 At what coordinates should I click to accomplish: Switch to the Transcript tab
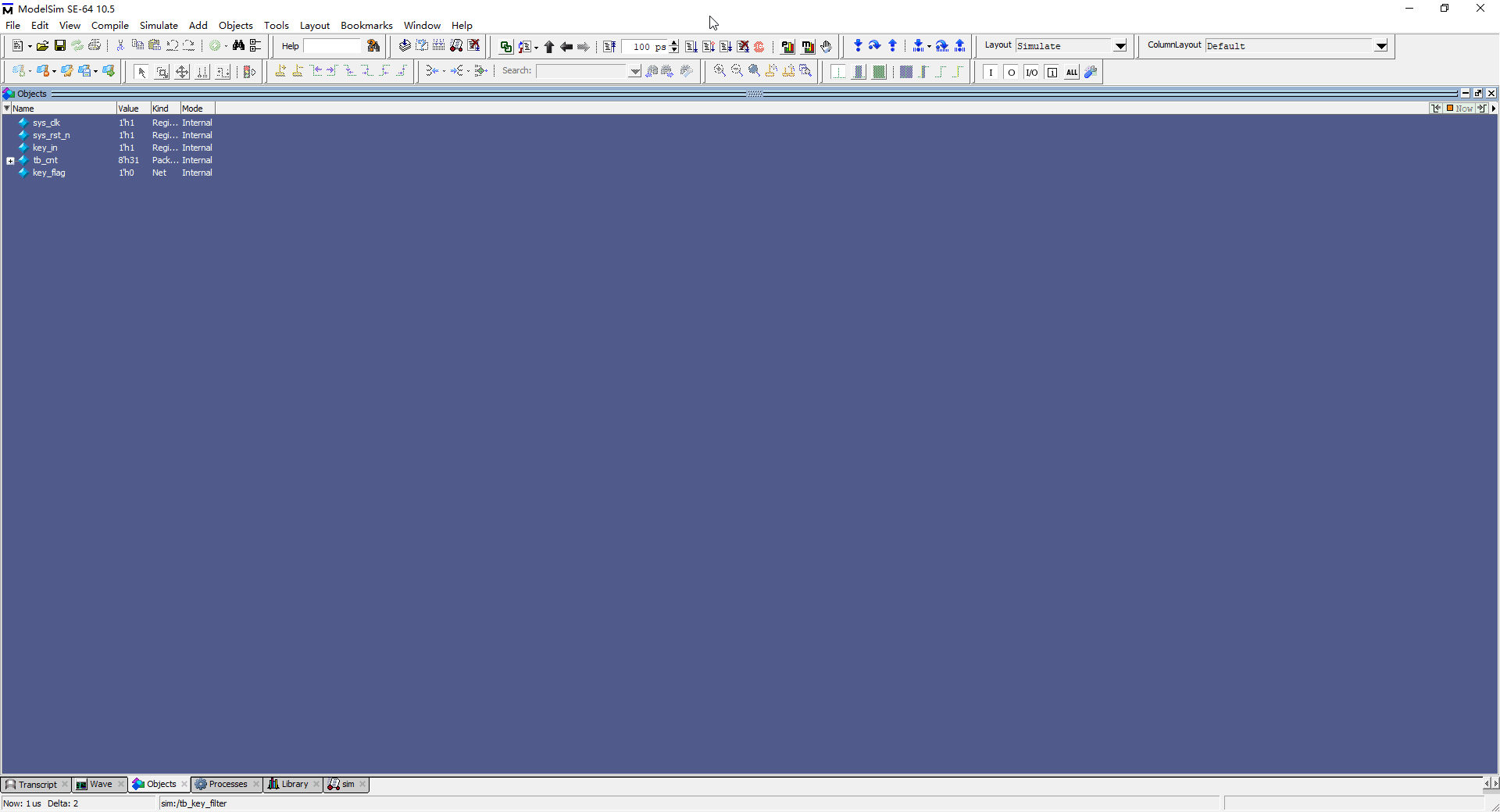[37, 785]
